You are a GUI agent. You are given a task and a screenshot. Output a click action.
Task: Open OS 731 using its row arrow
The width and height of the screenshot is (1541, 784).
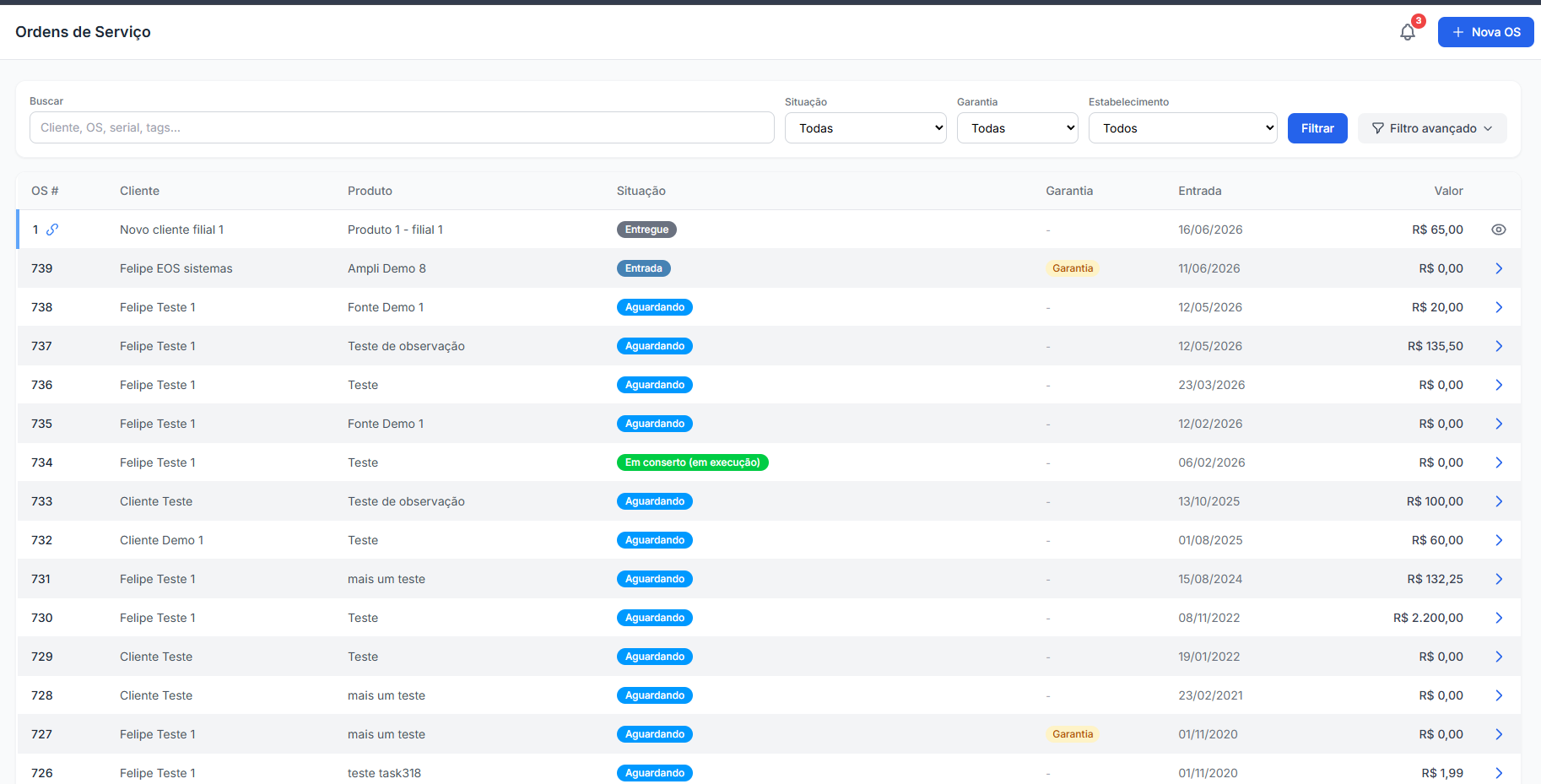coord(1499,579)
